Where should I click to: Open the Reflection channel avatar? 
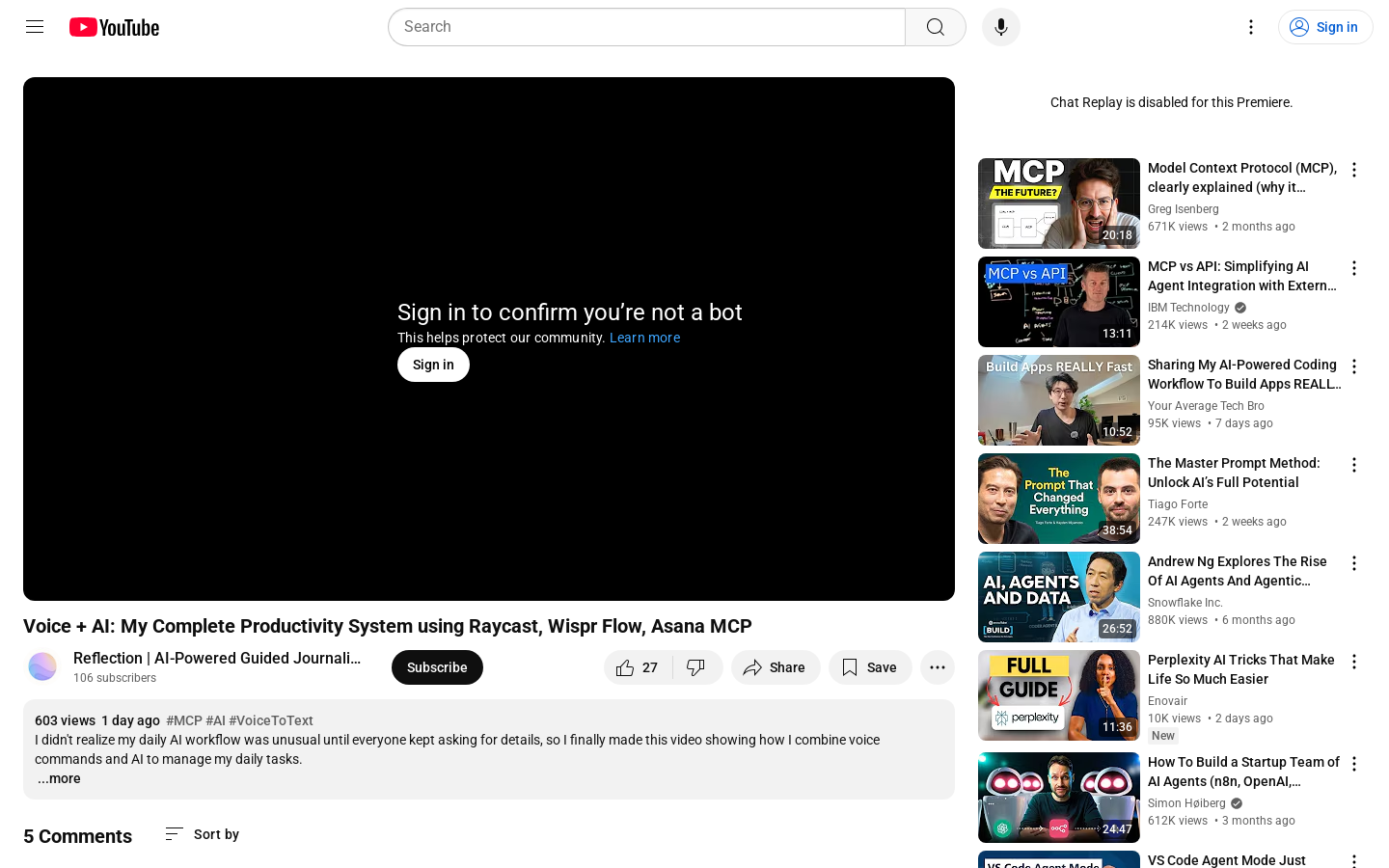click(42, 666)
